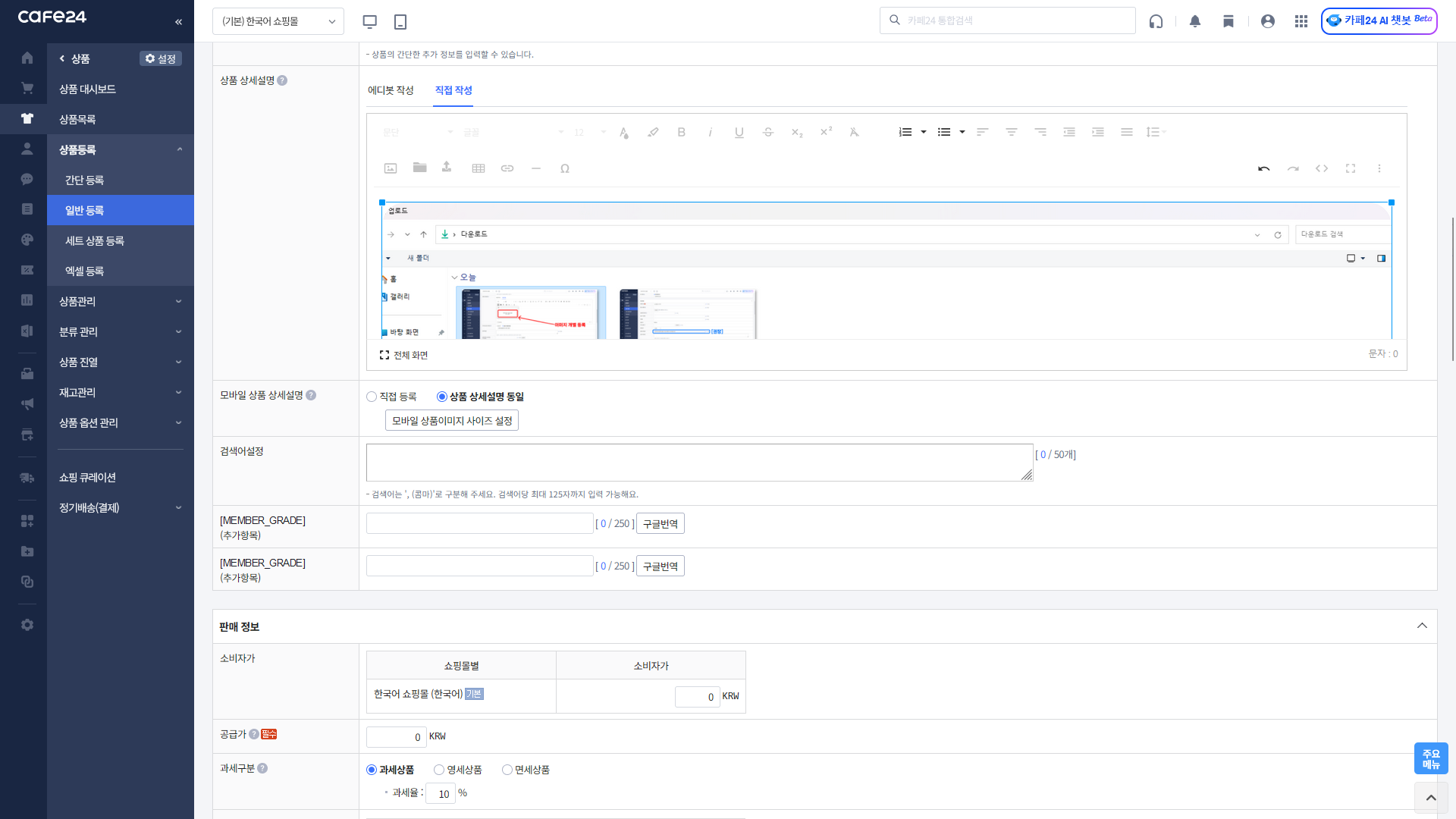Switch to mobile preview icon

click(400, 21)
